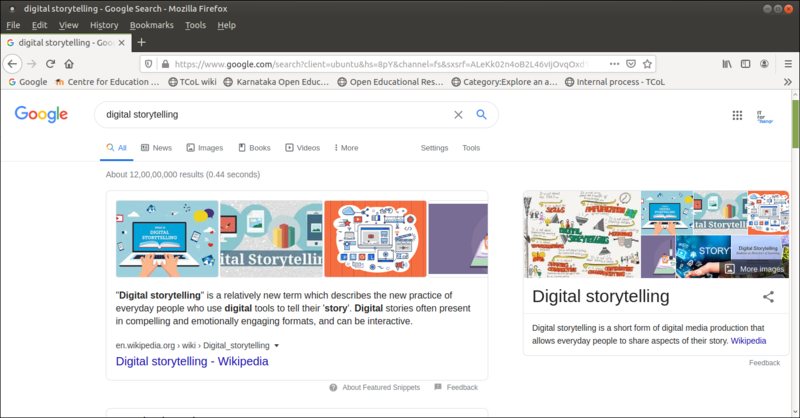Switch to the Books results tab
This screenshot has width=800, height=418.
pyautogui.click(x=254, y=147)
